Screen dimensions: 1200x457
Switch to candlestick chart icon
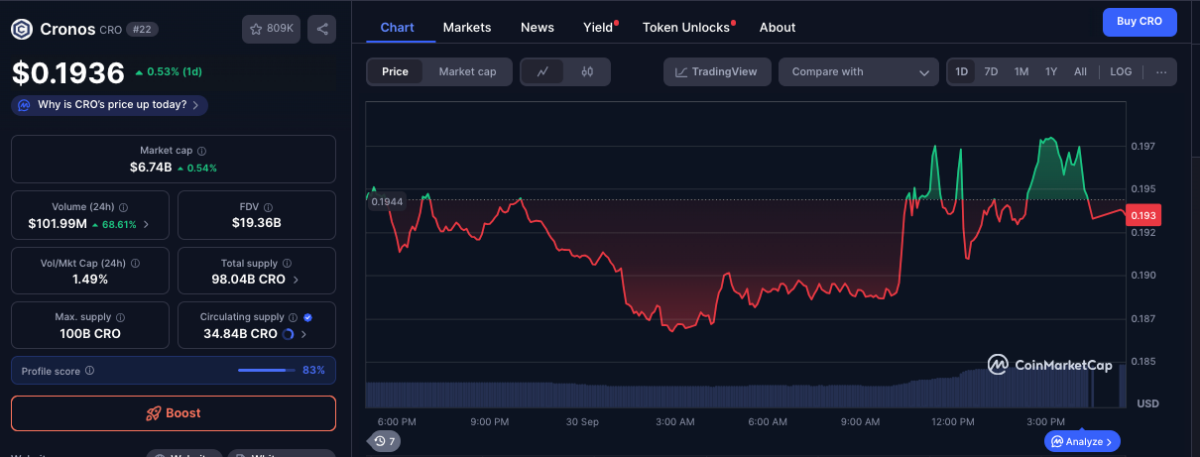pyautogui.click(x=587, y=72)
